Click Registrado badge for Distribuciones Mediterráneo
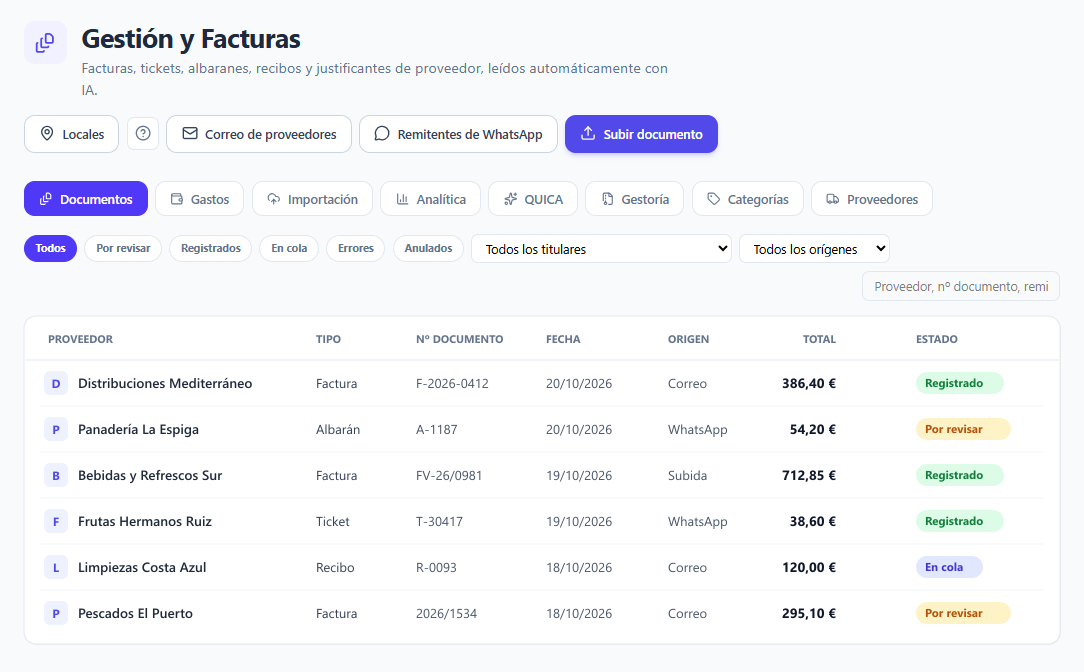The width and height of the screenshot is (1084, 672). pos(960,383)
